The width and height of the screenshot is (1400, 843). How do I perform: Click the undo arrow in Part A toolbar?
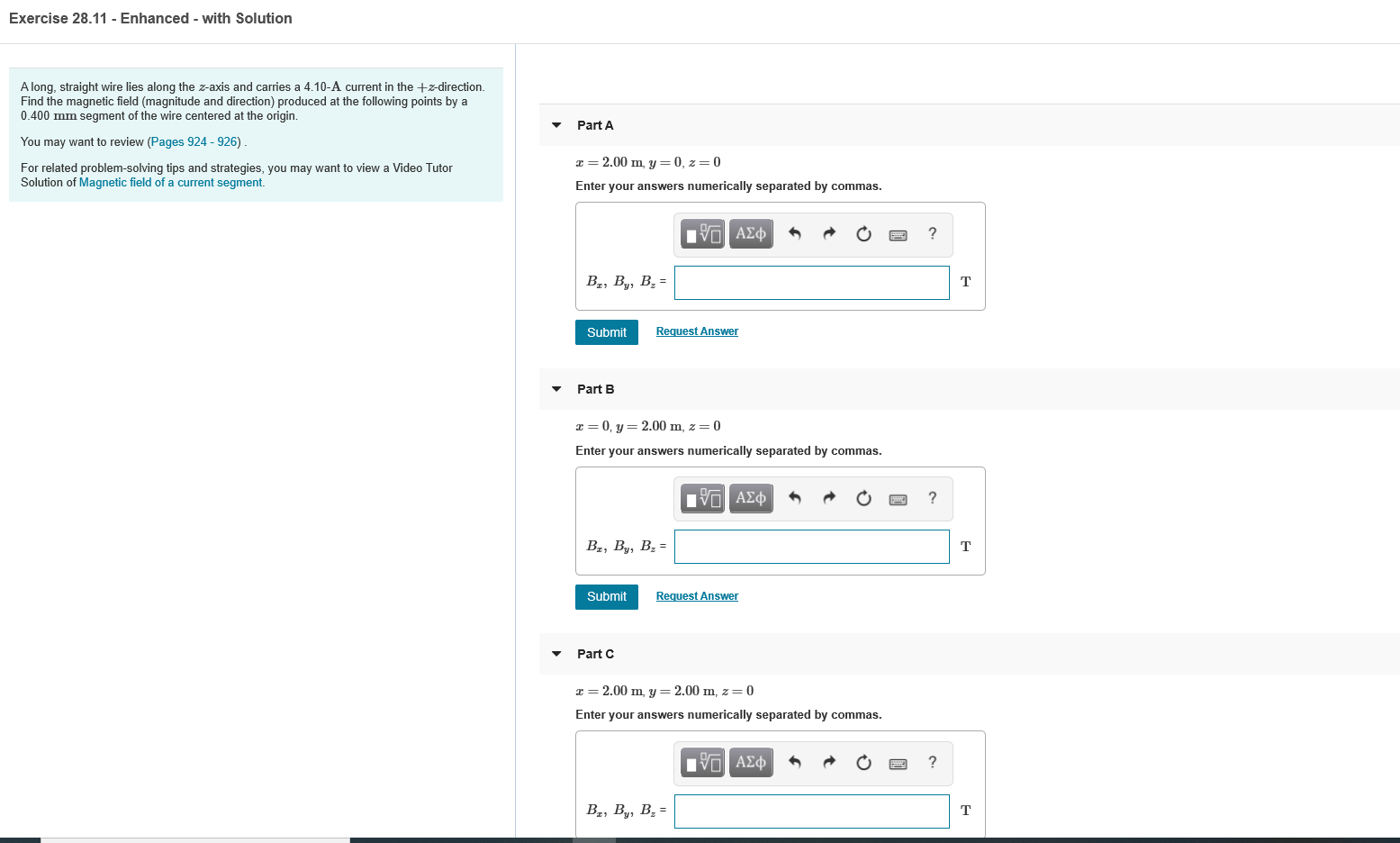[795, 233]
